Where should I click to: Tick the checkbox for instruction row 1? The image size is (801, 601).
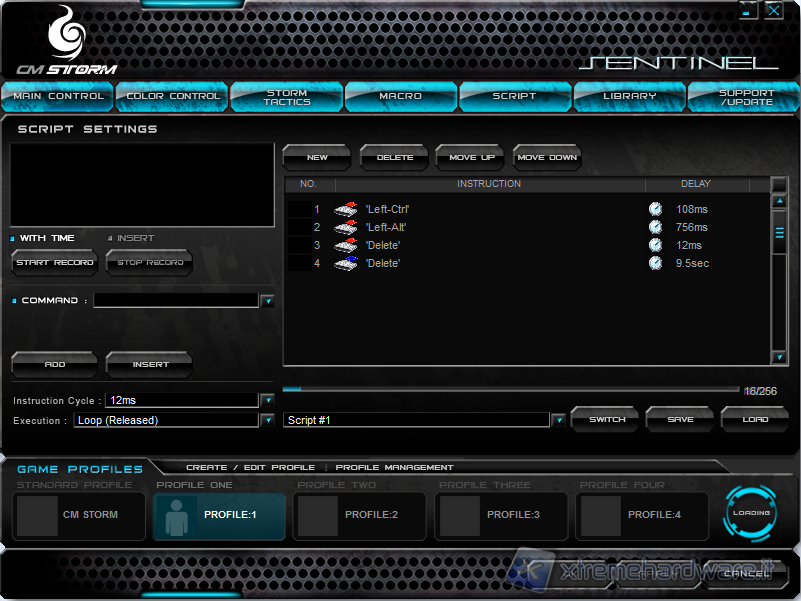[x=299, y=209]
